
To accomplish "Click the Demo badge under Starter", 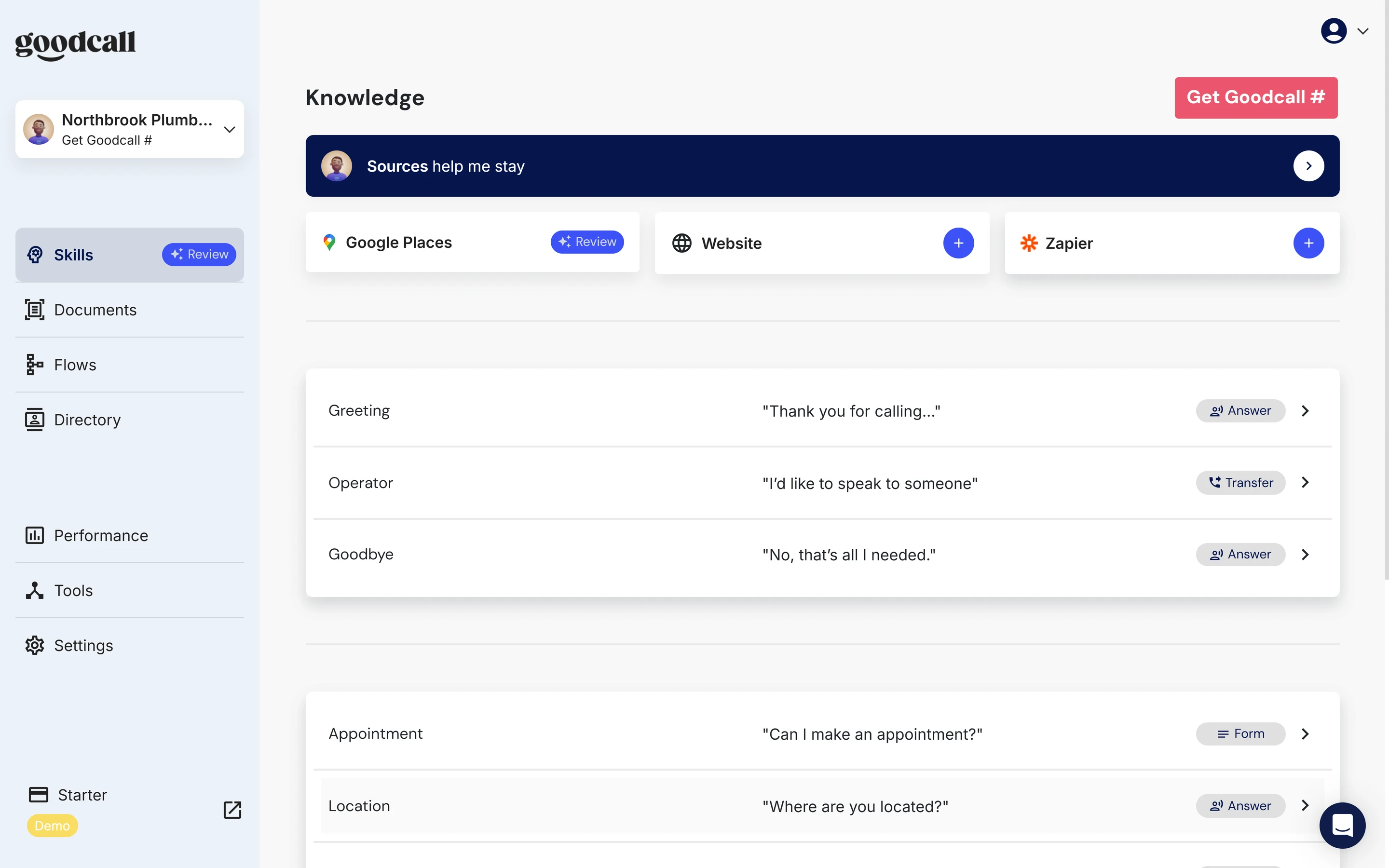I will [x=52, y=826].
